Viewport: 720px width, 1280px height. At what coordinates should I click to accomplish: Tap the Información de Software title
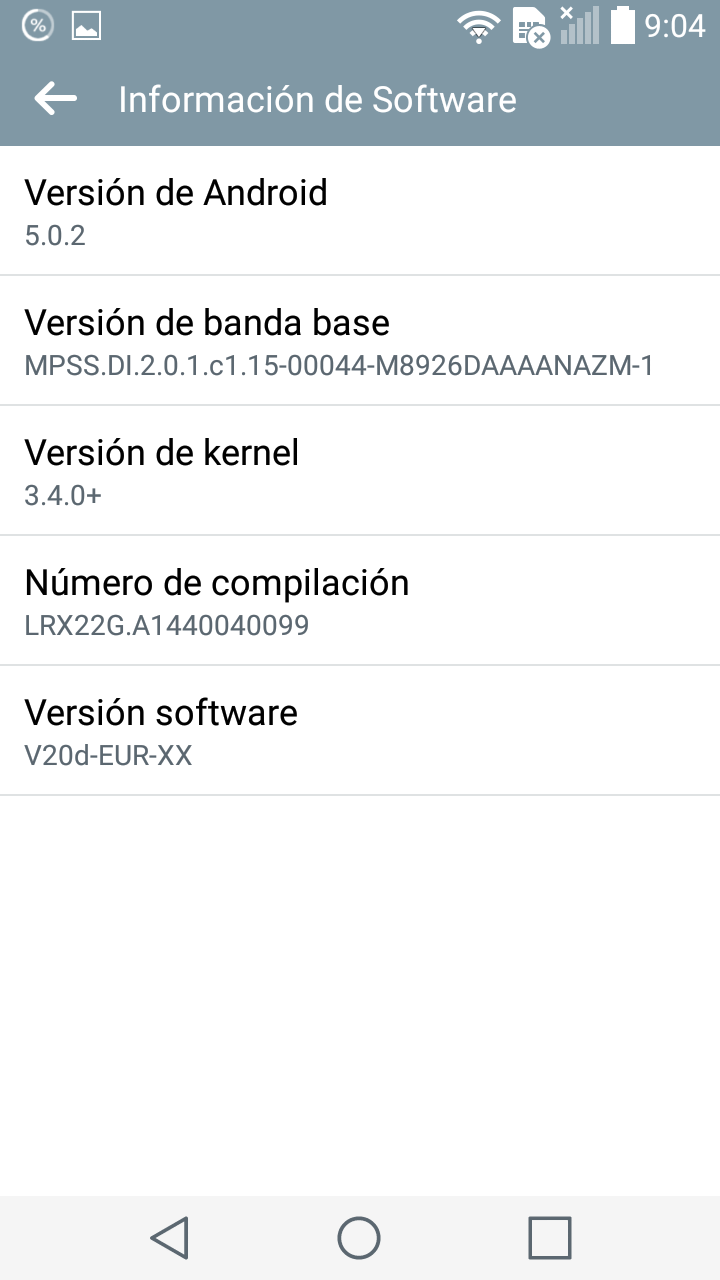coord(317,99)
